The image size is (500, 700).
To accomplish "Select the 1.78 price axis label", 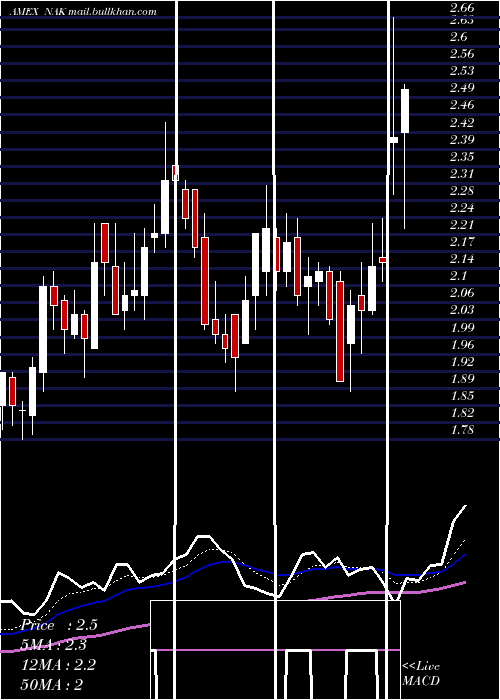I will (462, 430).
